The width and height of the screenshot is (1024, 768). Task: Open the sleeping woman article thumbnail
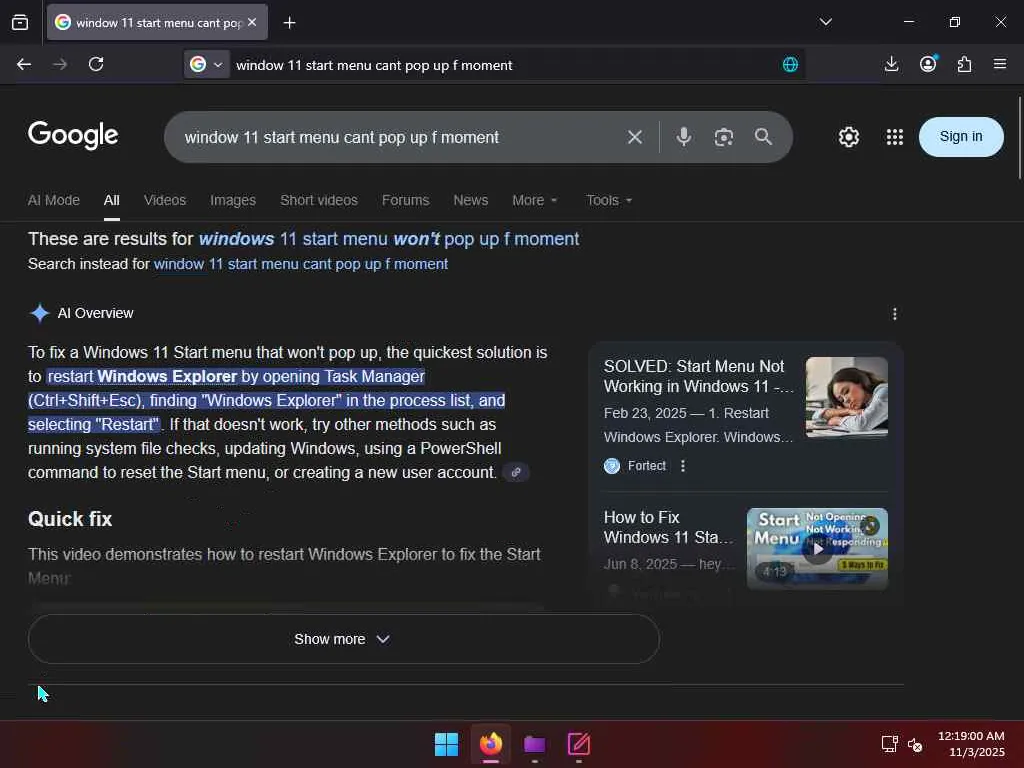tap(846, 397)
